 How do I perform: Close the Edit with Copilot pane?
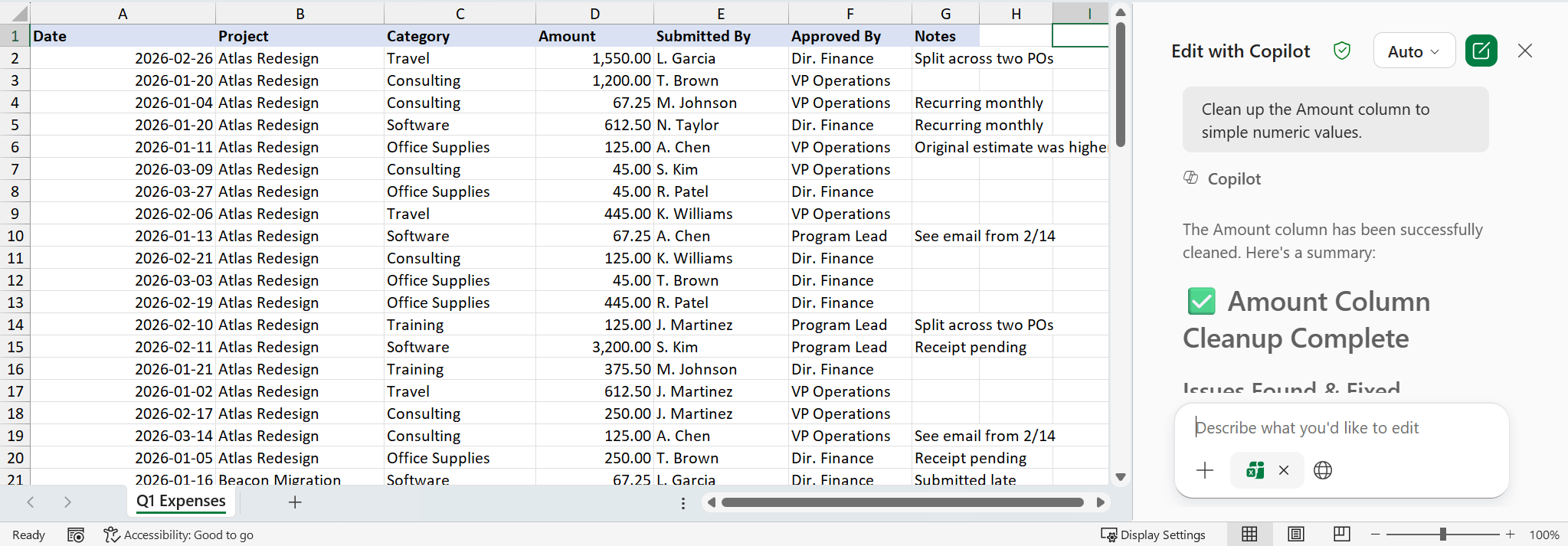coord(1525,51)
